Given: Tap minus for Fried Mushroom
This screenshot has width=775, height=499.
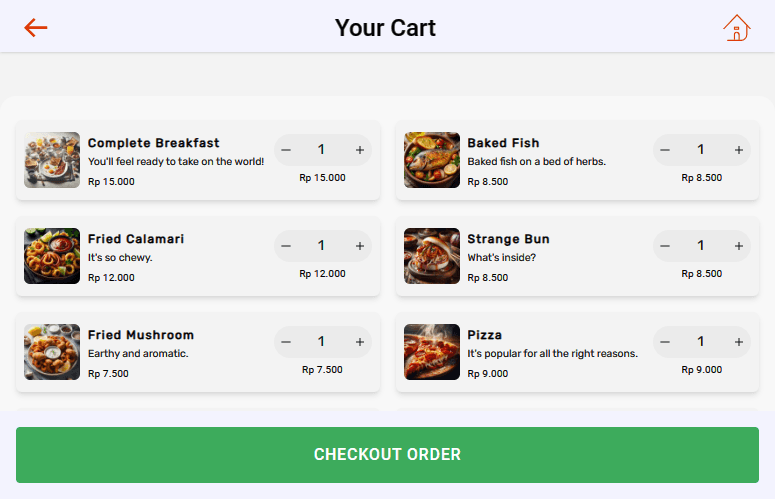Looking at the screenshot, I should [286, 342].
